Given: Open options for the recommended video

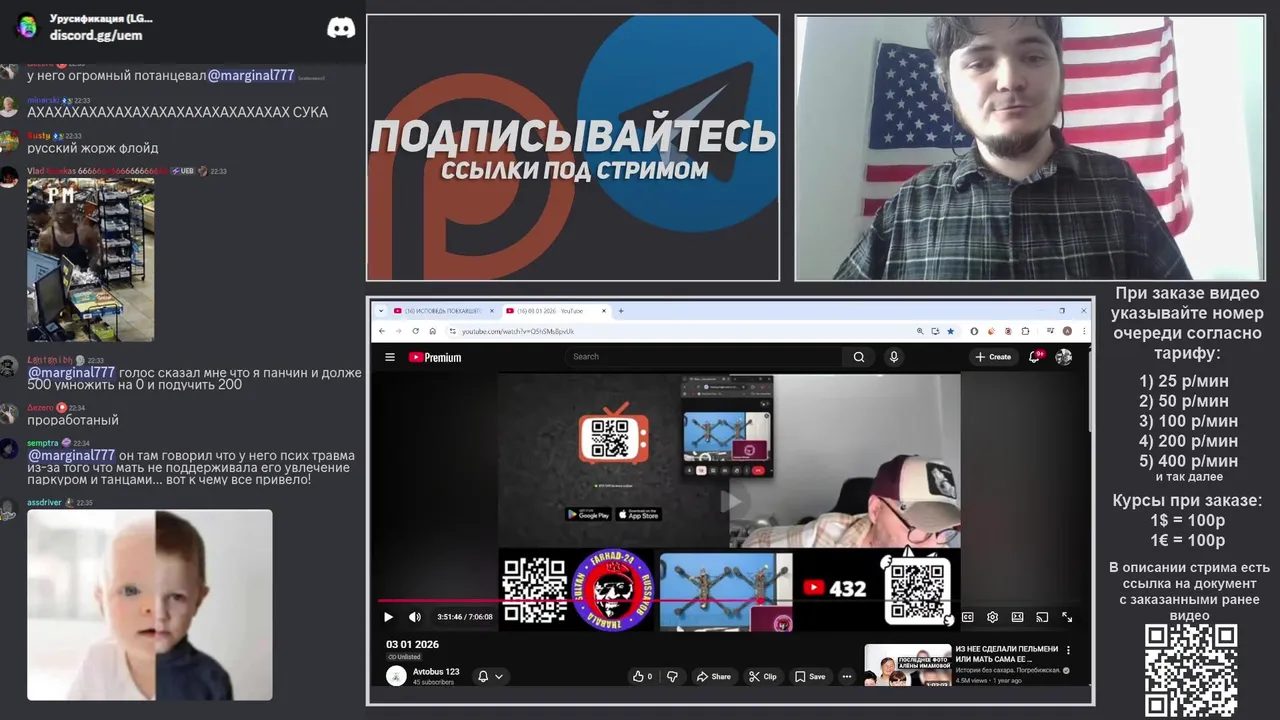Looking at the screenshot, I should coord(1068,650).
